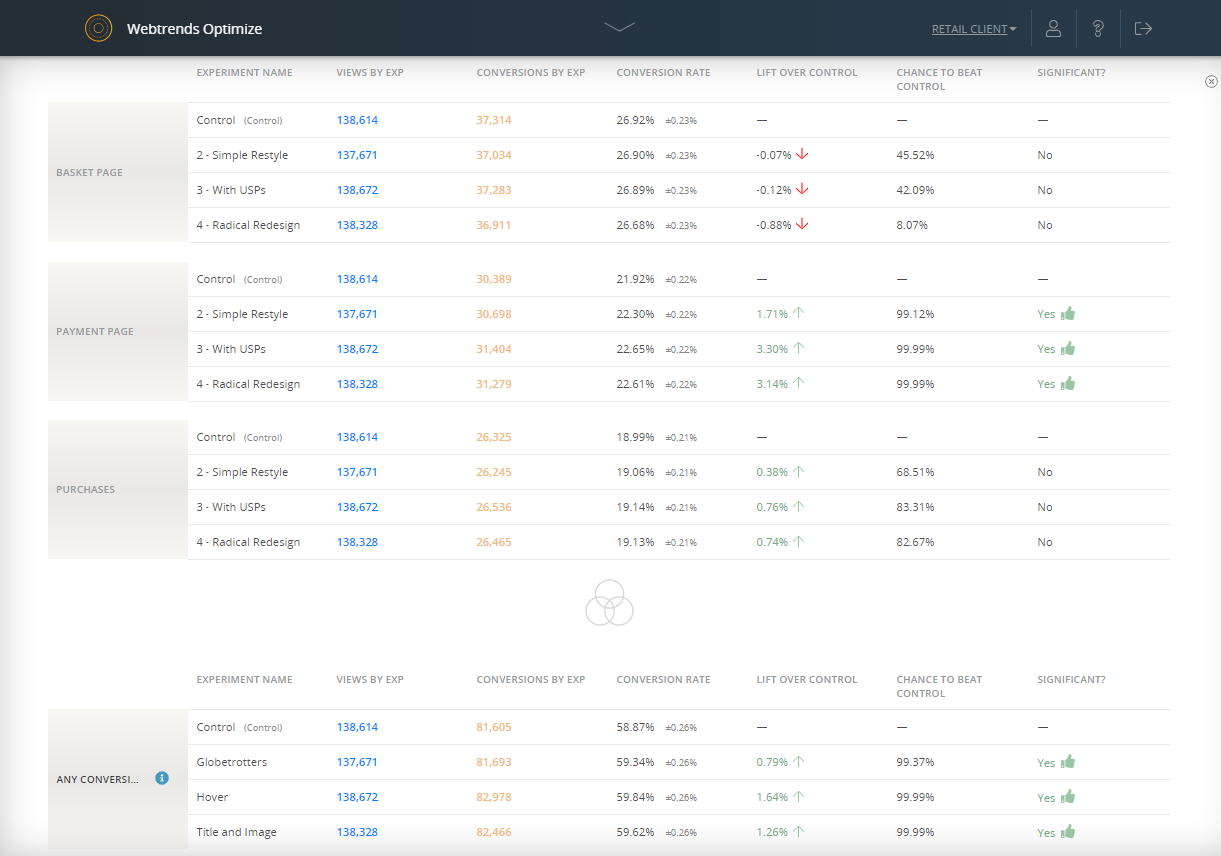Click the close circle icon at right edge
1221x856 pixels.
click(x=1211, y=81)
